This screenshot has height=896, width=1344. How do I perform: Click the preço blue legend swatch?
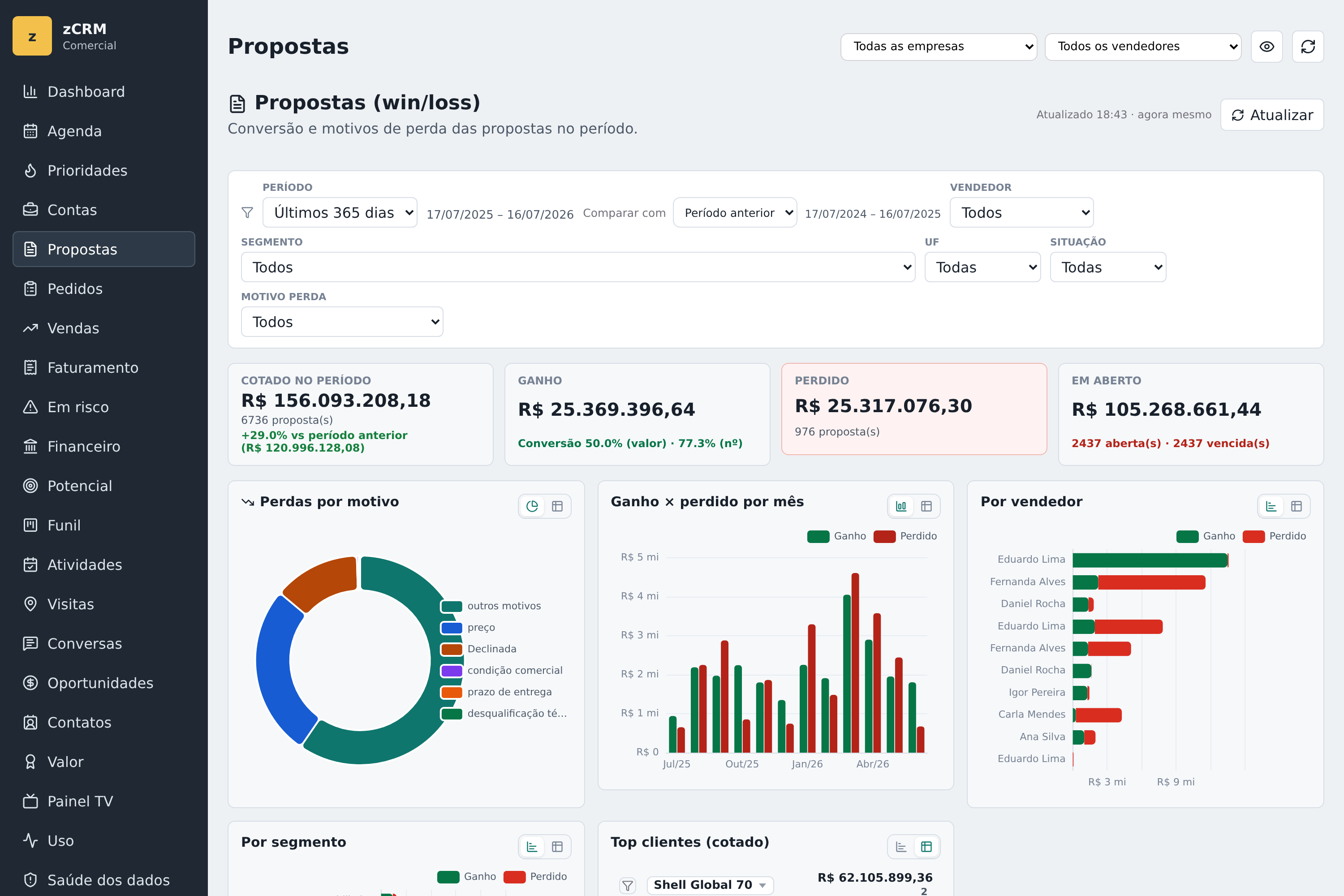pos(452,628)
